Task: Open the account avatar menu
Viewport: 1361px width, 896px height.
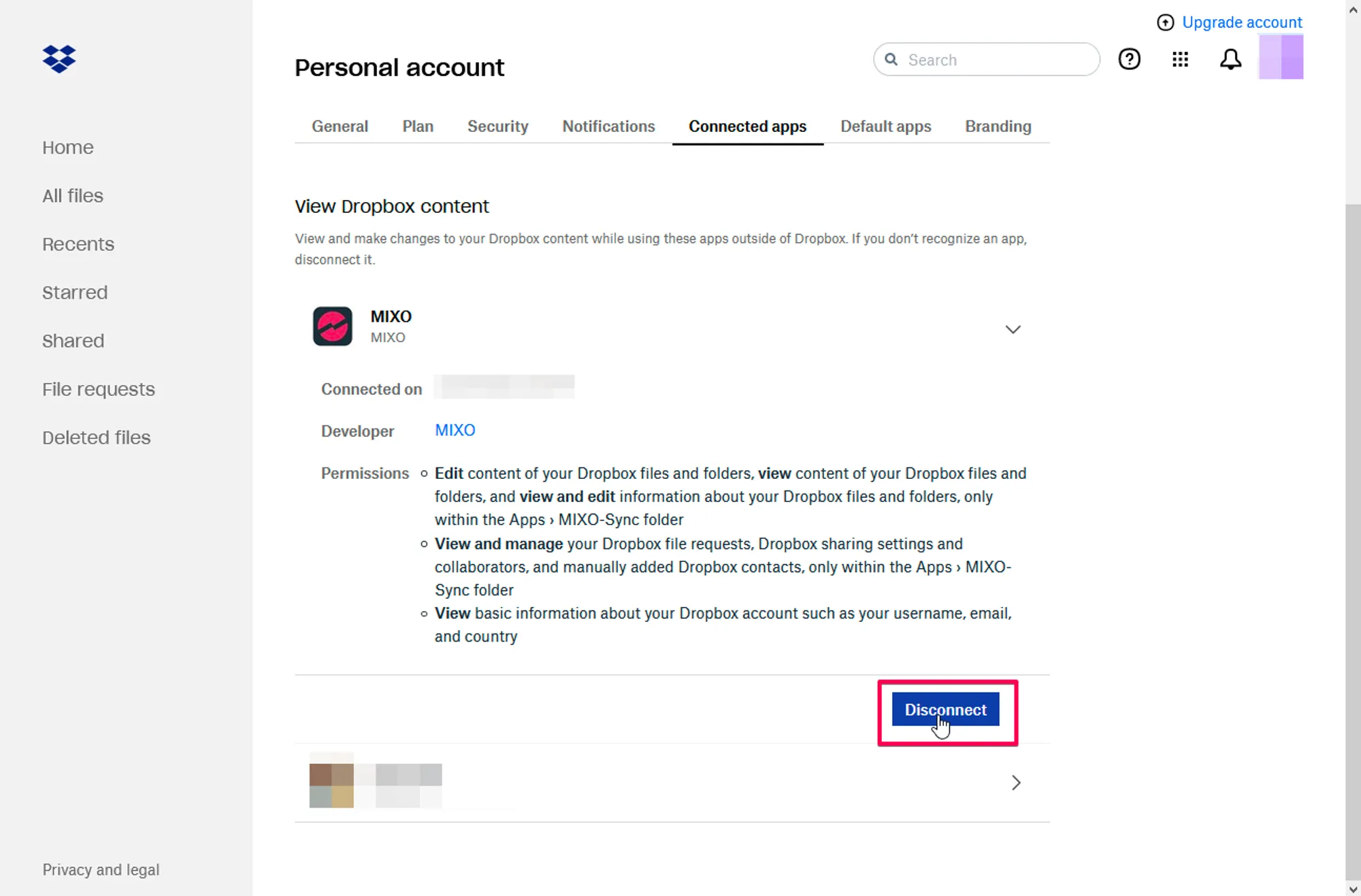Action: [1281, 58]
